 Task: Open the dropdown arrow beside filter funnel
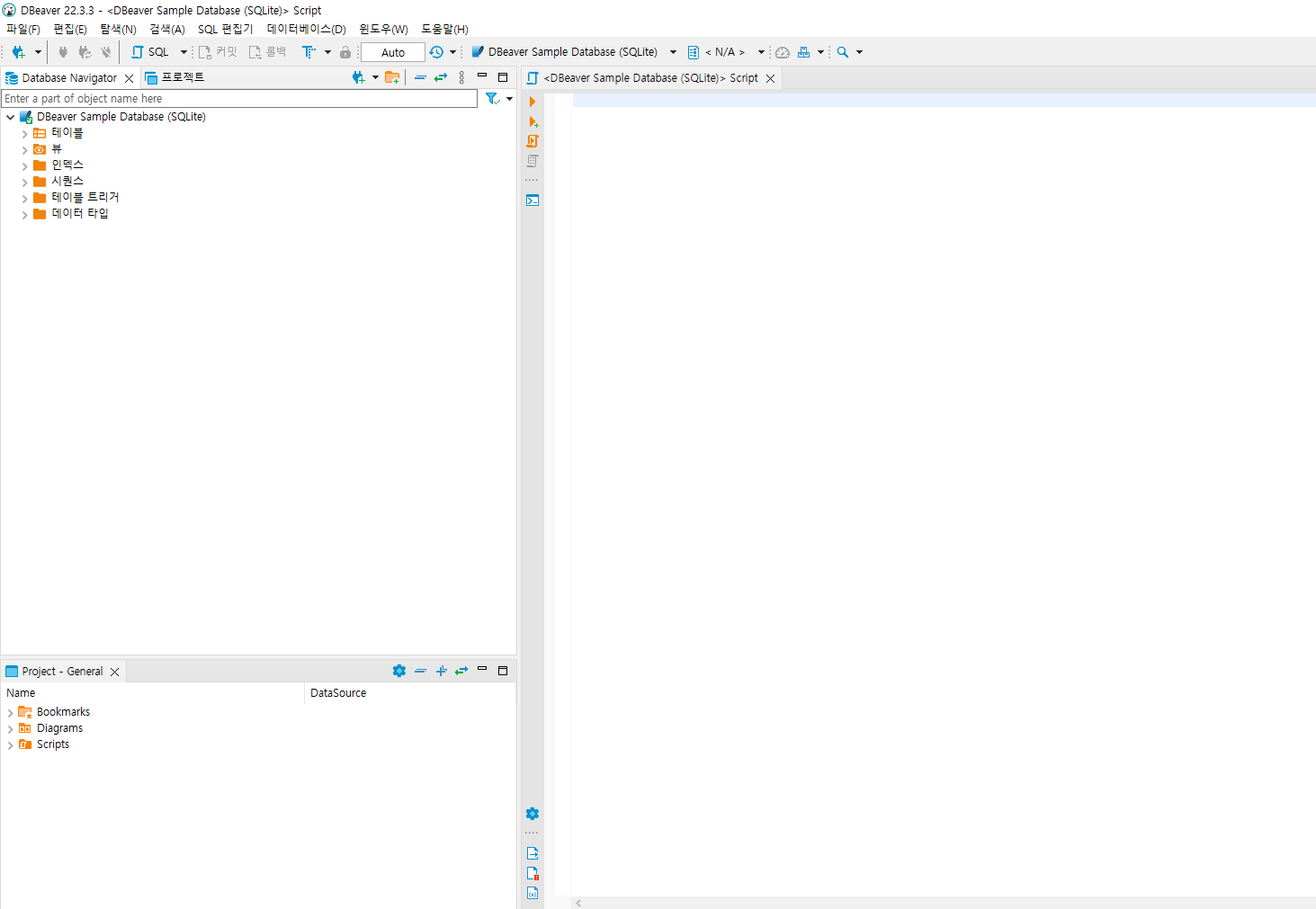[510, 99]
